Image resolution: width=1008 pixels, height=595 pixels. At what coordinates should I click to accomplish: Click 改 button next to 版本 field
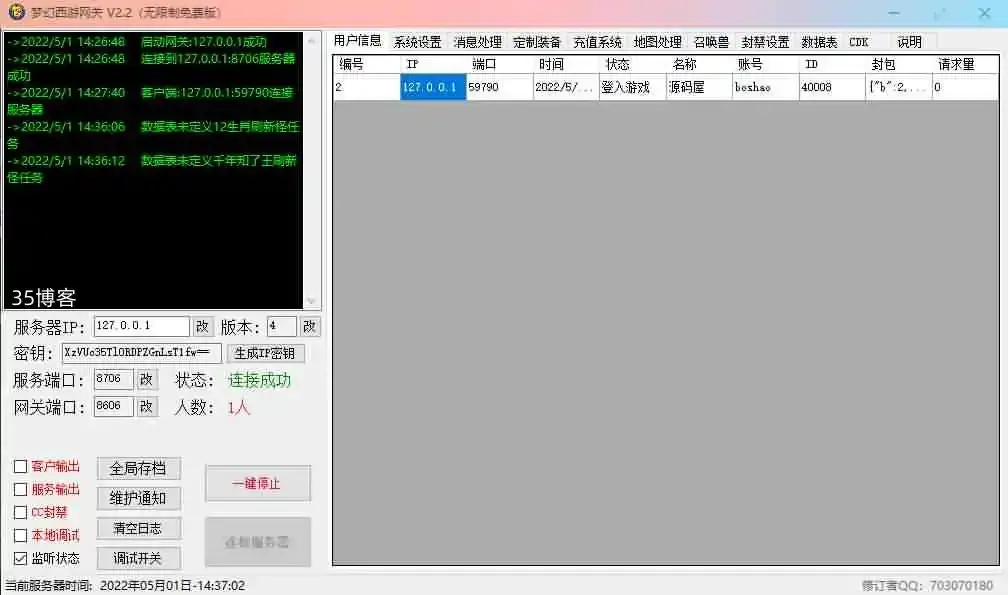click(309, 326)
